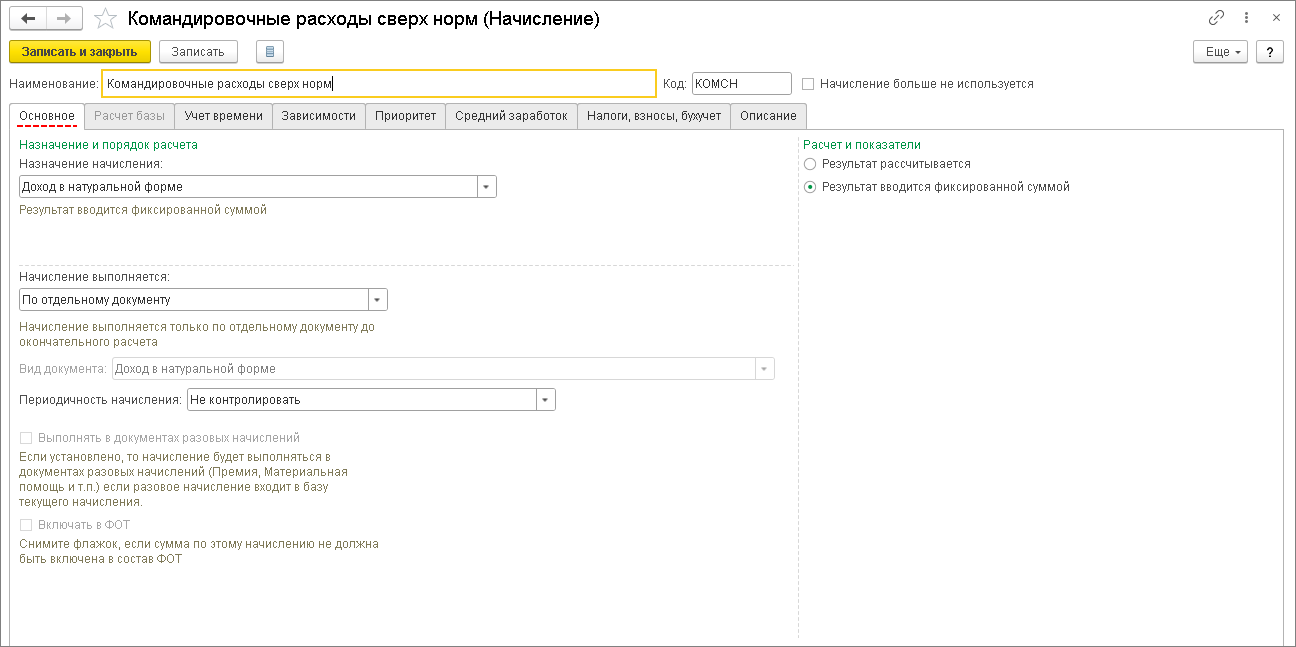Select 'Результат рассчитывается' radio option
Viewport: 1296px width, 647px height.
click(810, 163)
